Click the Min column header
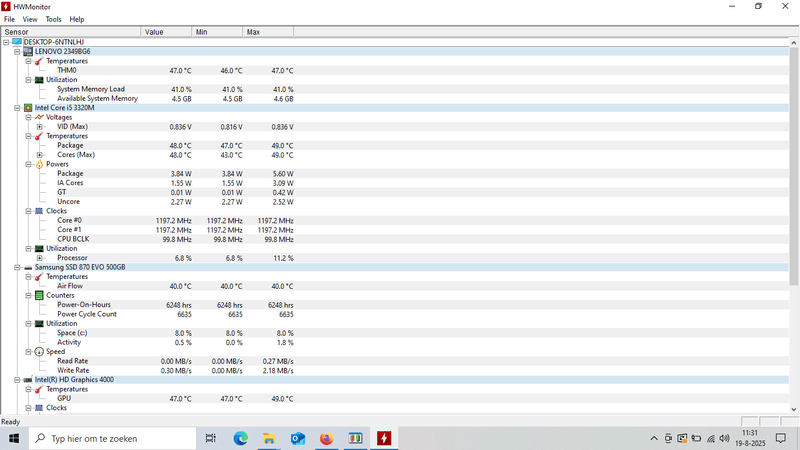800x450 pixels. (x=217, y=32)
